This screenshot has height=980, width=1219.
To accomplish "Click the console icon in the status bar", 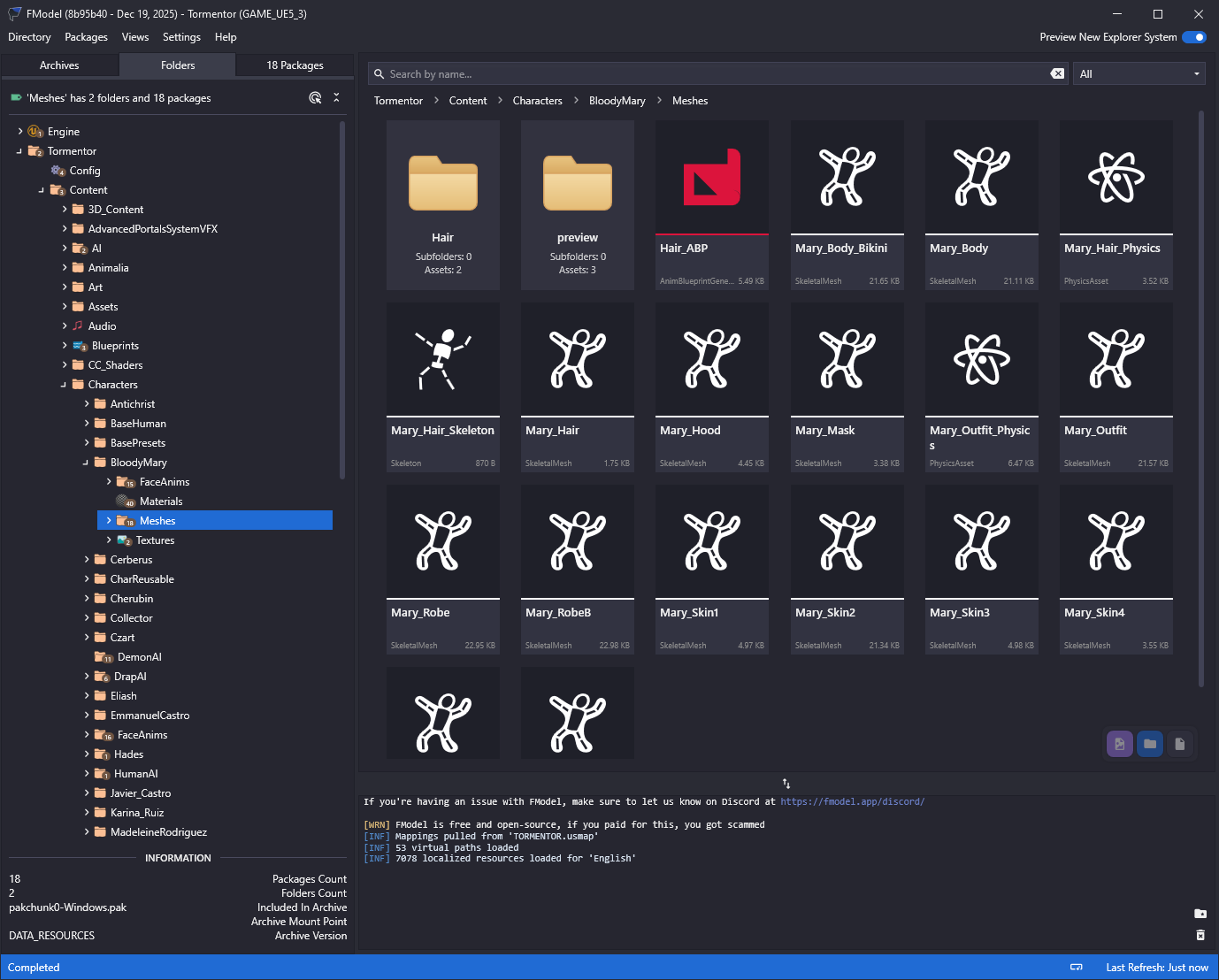I will click(1077, 968).
